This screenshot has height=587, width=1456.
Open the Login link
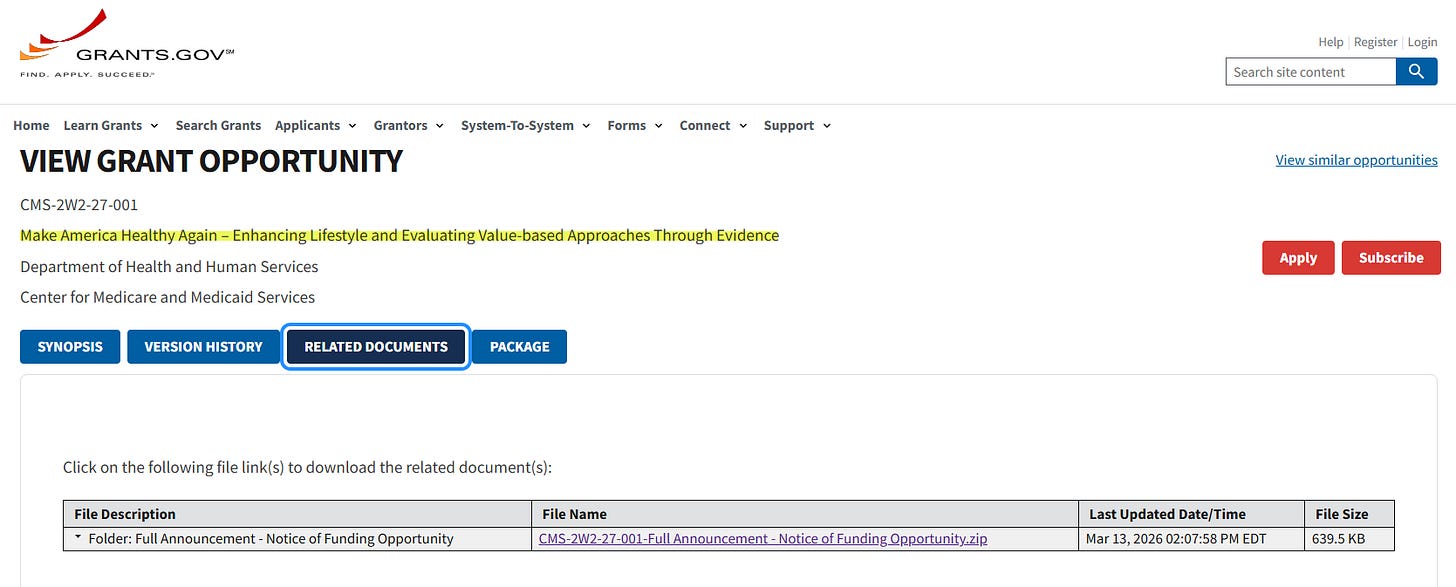pyautogui.click(x=1422, y=42)
